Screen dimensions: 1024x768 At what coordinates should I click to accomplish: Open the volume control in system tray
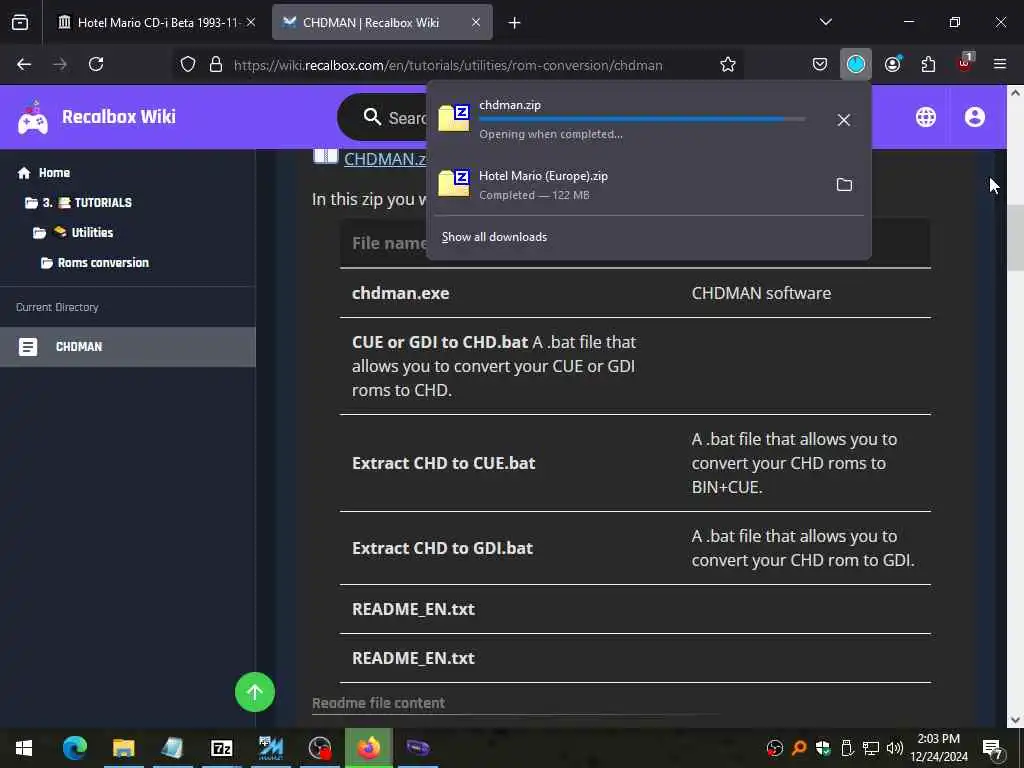point(895,748)
